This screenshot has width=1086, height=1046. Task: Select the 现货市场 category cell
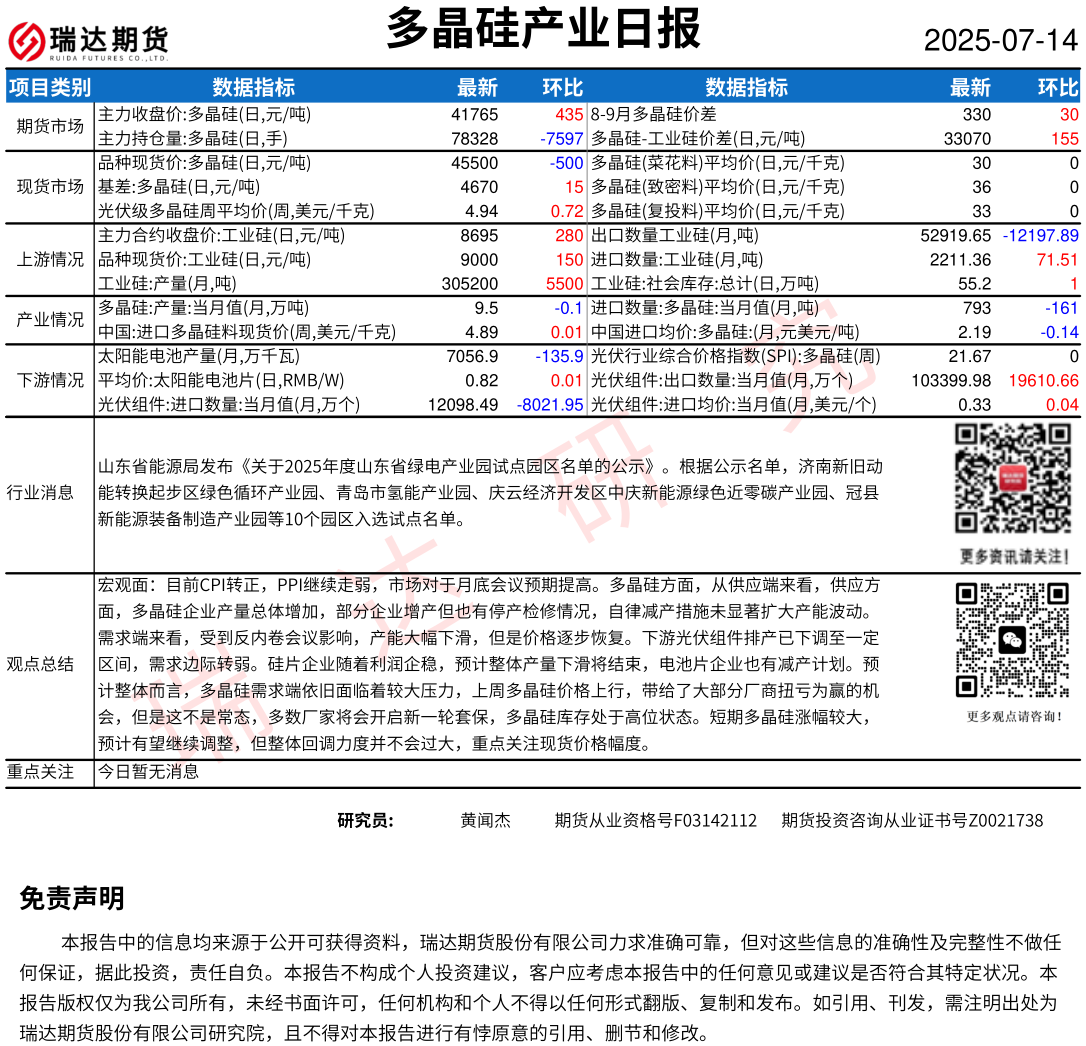tap(50, 186)
